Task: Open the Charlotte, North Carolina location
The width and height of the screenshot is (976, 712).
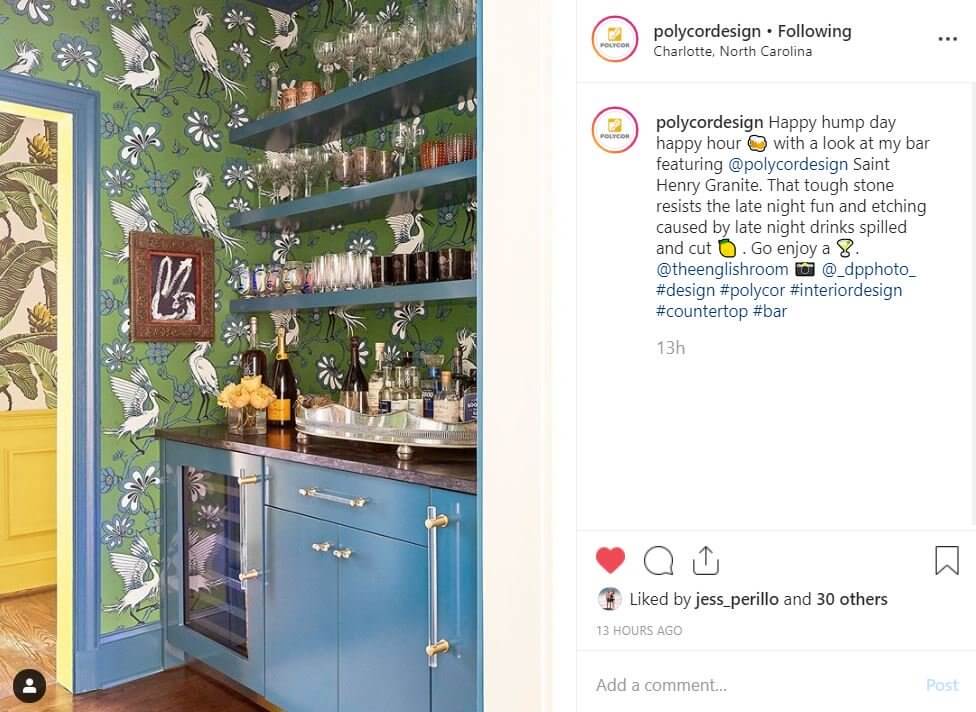Action: [x=733, y=52]
